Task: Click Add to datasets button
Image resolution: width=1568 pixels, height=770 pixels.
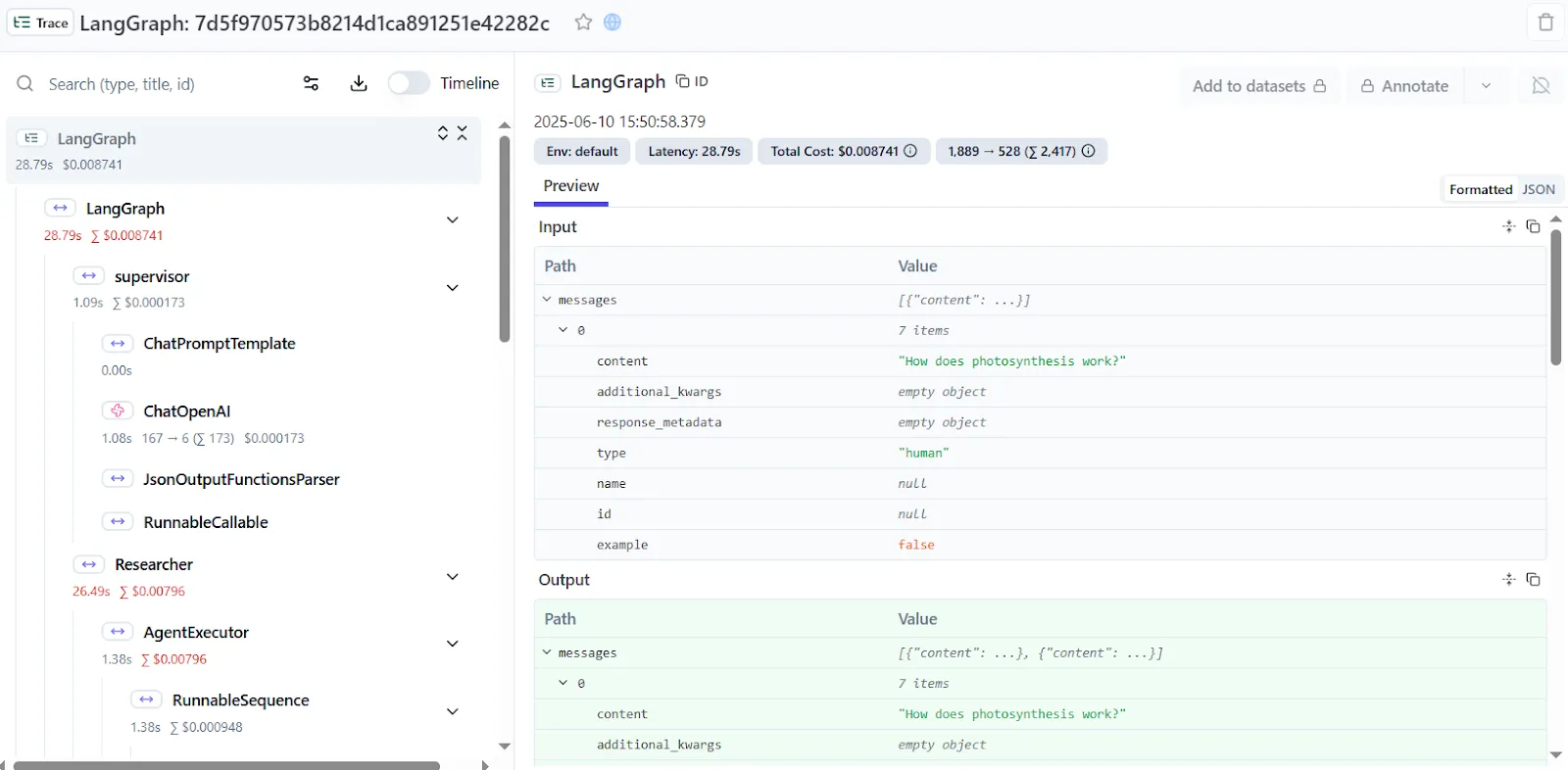Action: click(x=1258, y=86)
